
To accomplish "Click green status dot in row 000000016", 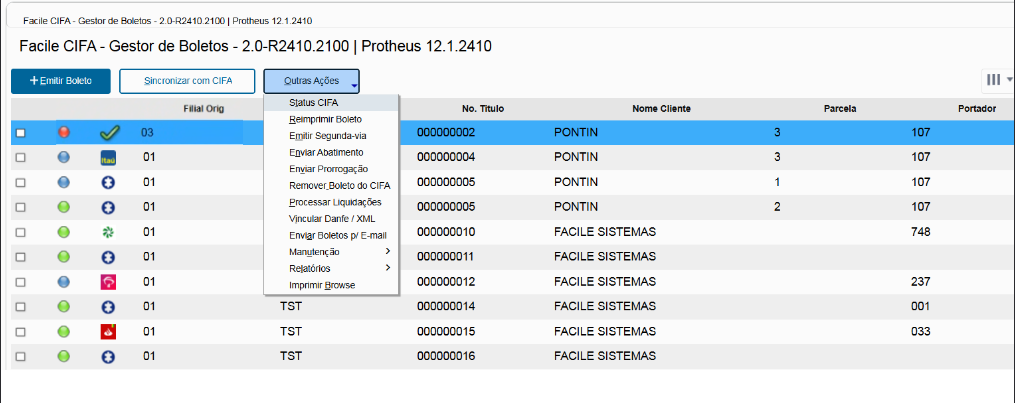I will (63, 356).
